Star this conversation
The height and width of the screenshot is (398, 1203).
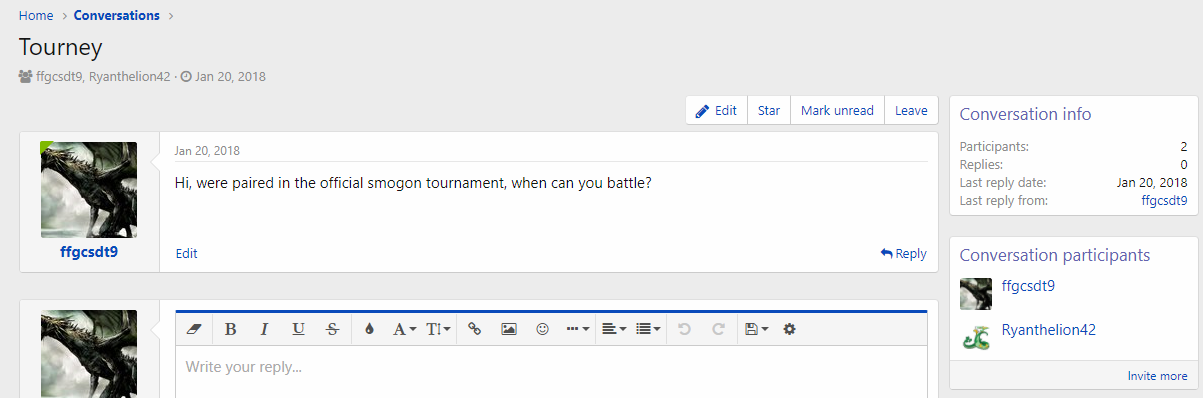[769, 111]
